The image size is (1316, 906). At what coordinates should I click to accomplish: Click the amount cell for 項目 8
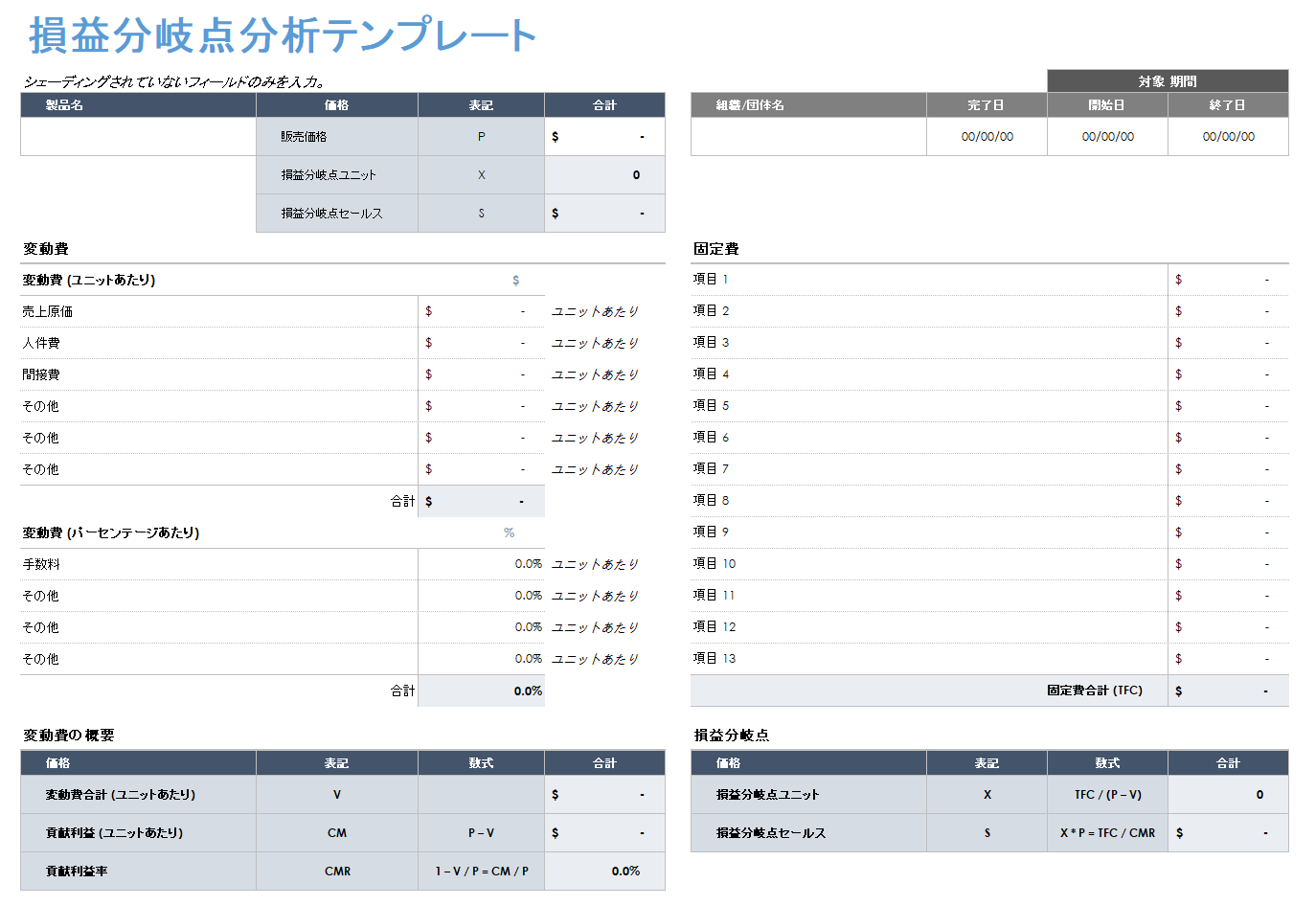[x=1228, y=500]
